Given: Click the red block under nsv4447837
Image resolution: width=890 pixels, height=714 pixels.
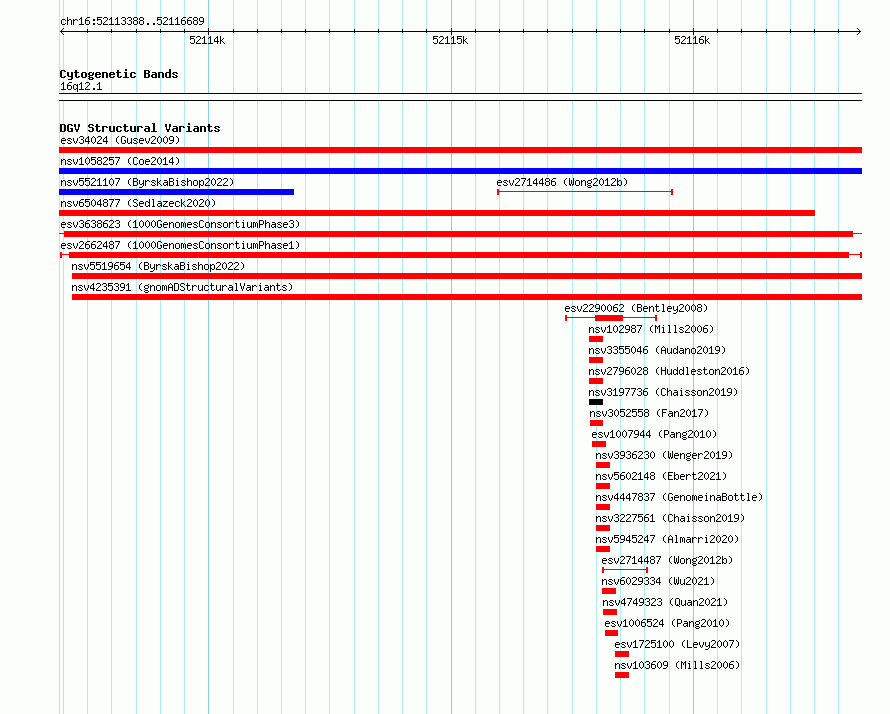Looking at the screenshot, I should coord(603,507).
